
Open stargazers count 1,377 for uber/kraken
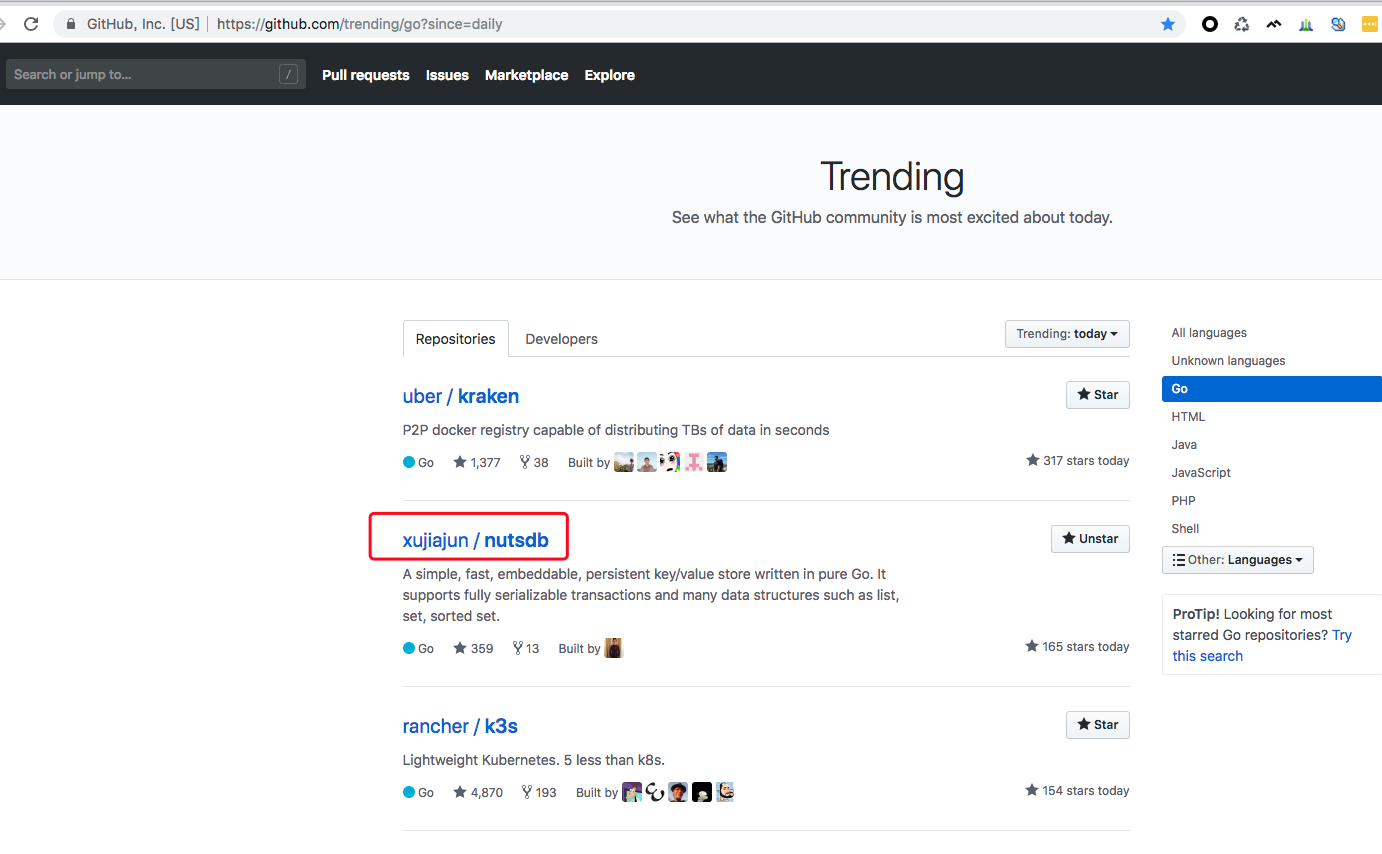click(x=476, y=462)
